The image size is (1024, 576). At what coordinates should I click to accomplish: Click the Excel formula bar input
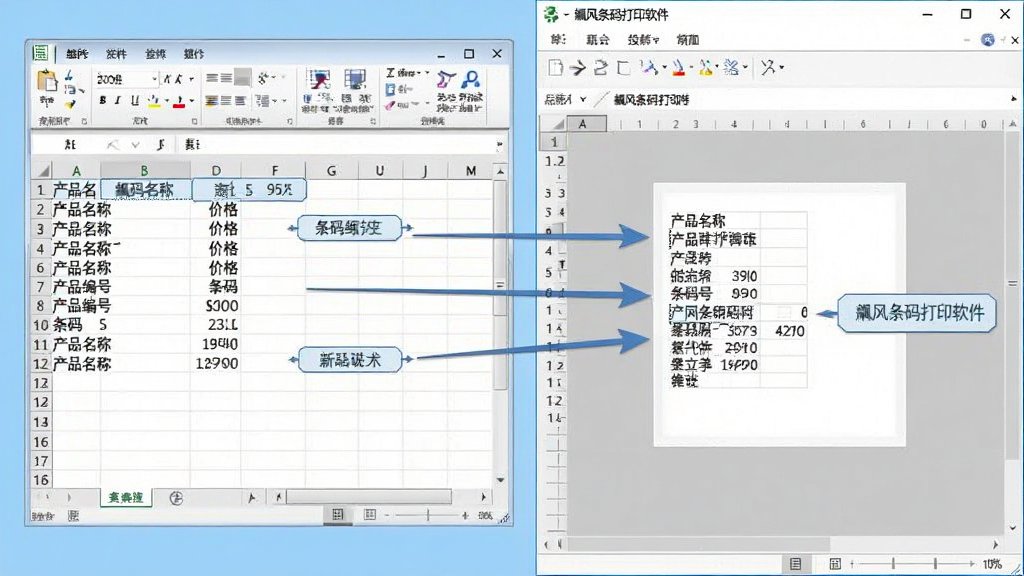tap(336, 144)
